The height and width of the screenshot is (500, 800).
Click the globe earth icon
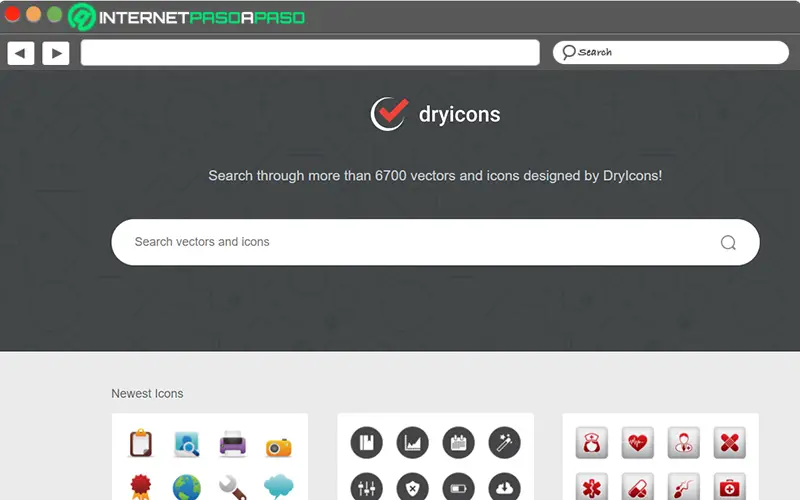point(187,488)
